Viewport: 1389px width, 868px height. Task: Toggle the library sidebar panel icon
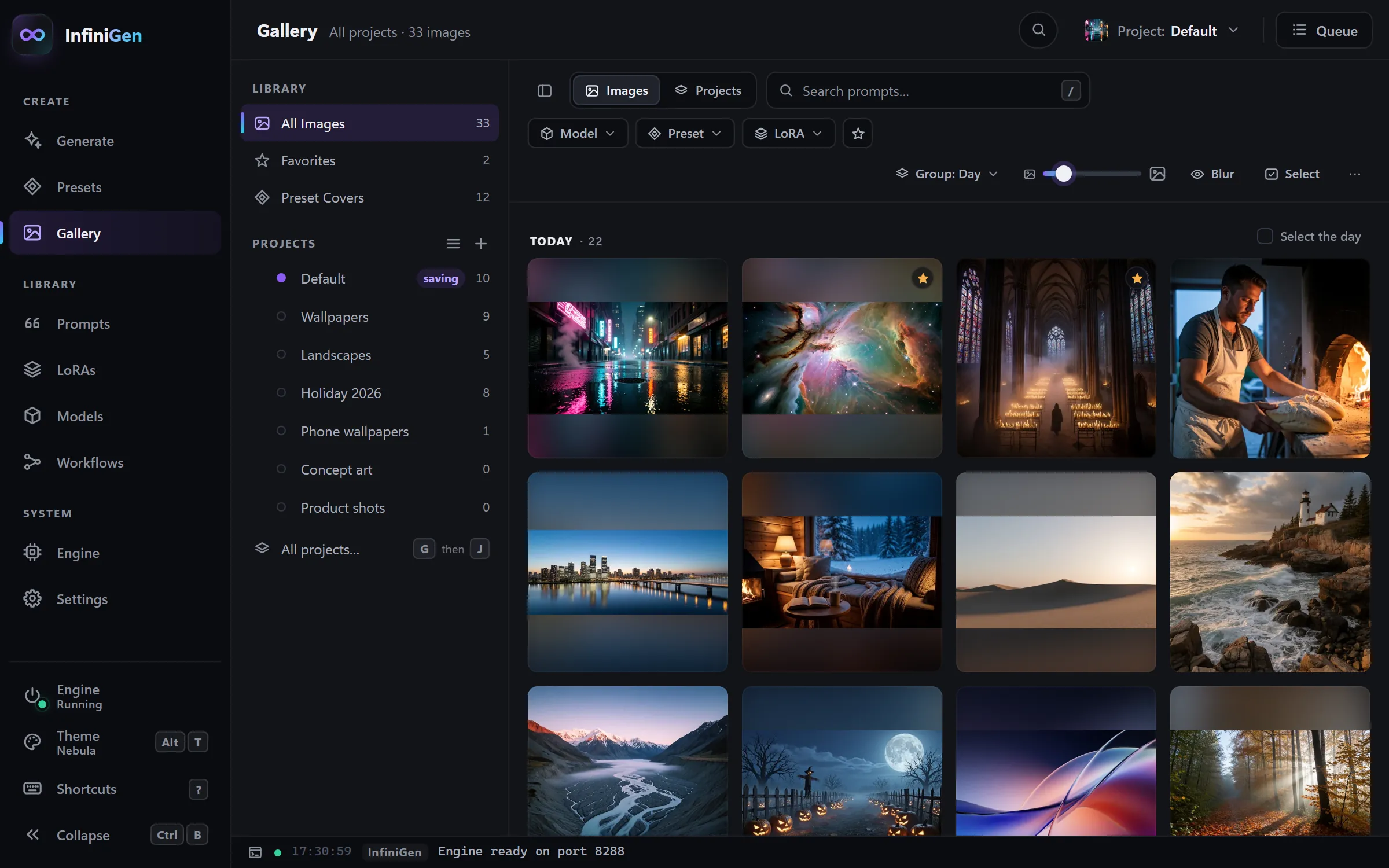[x=545, y=91]
